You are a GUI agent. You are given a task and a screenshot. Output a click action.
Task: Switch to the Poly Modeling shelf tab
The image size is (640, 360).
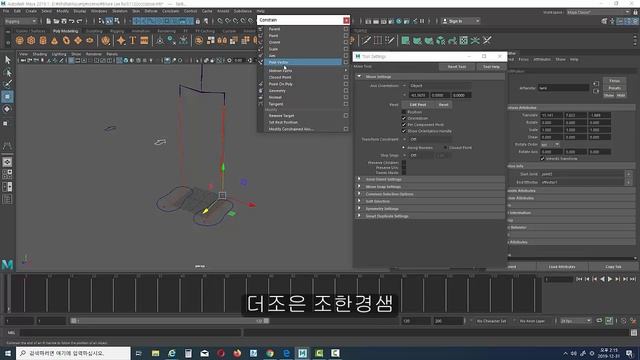[65, 31]
